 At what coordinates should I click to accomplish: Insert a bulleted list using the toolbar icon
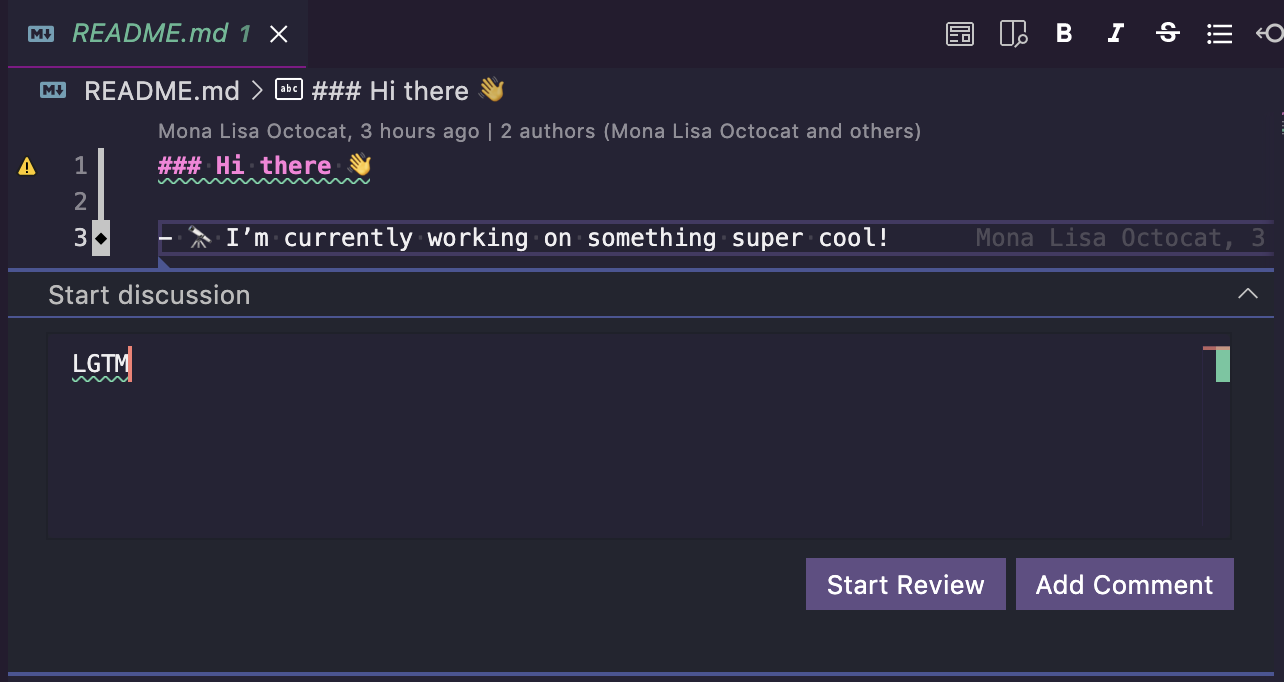tap(1219, 33)
